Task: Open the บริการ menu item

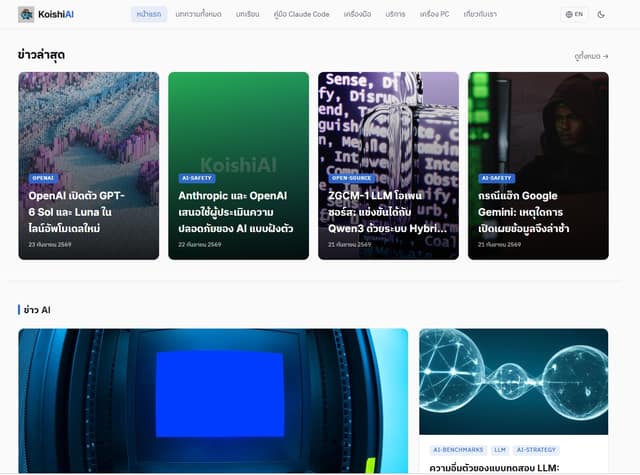Action: pyautogui.click(x=395, y=14)
